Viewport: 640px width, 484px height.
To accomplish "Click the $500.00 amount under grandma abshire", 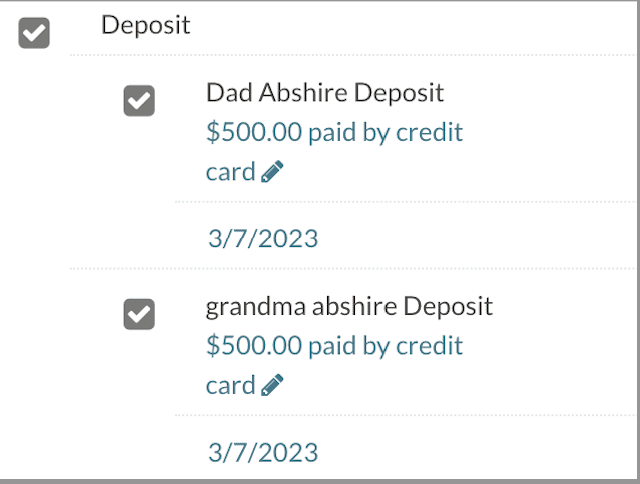I will click(x=254, y=346).
